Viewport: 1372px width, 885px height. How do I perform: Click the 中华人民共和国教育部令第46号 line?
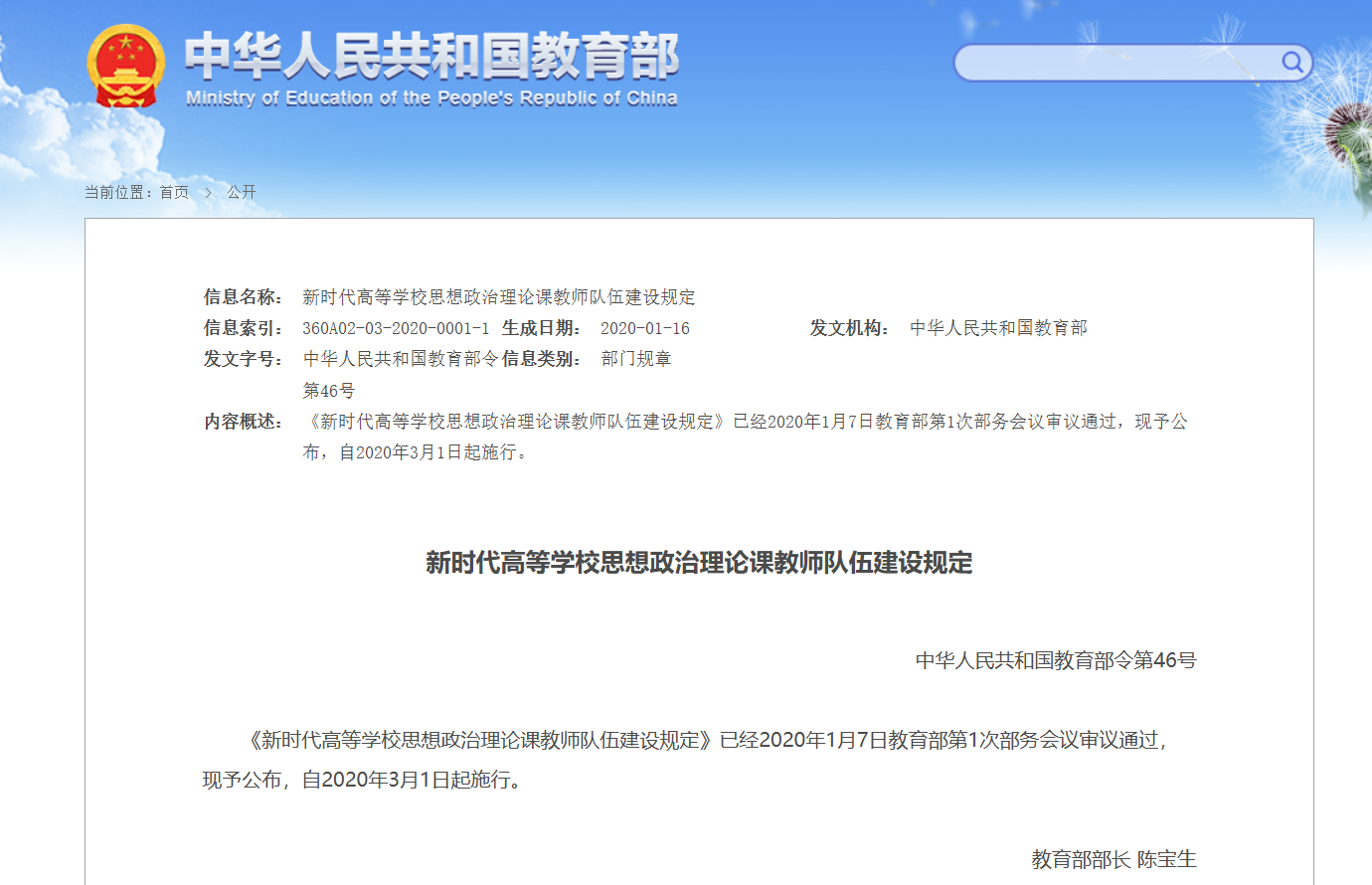[1056, 660]
